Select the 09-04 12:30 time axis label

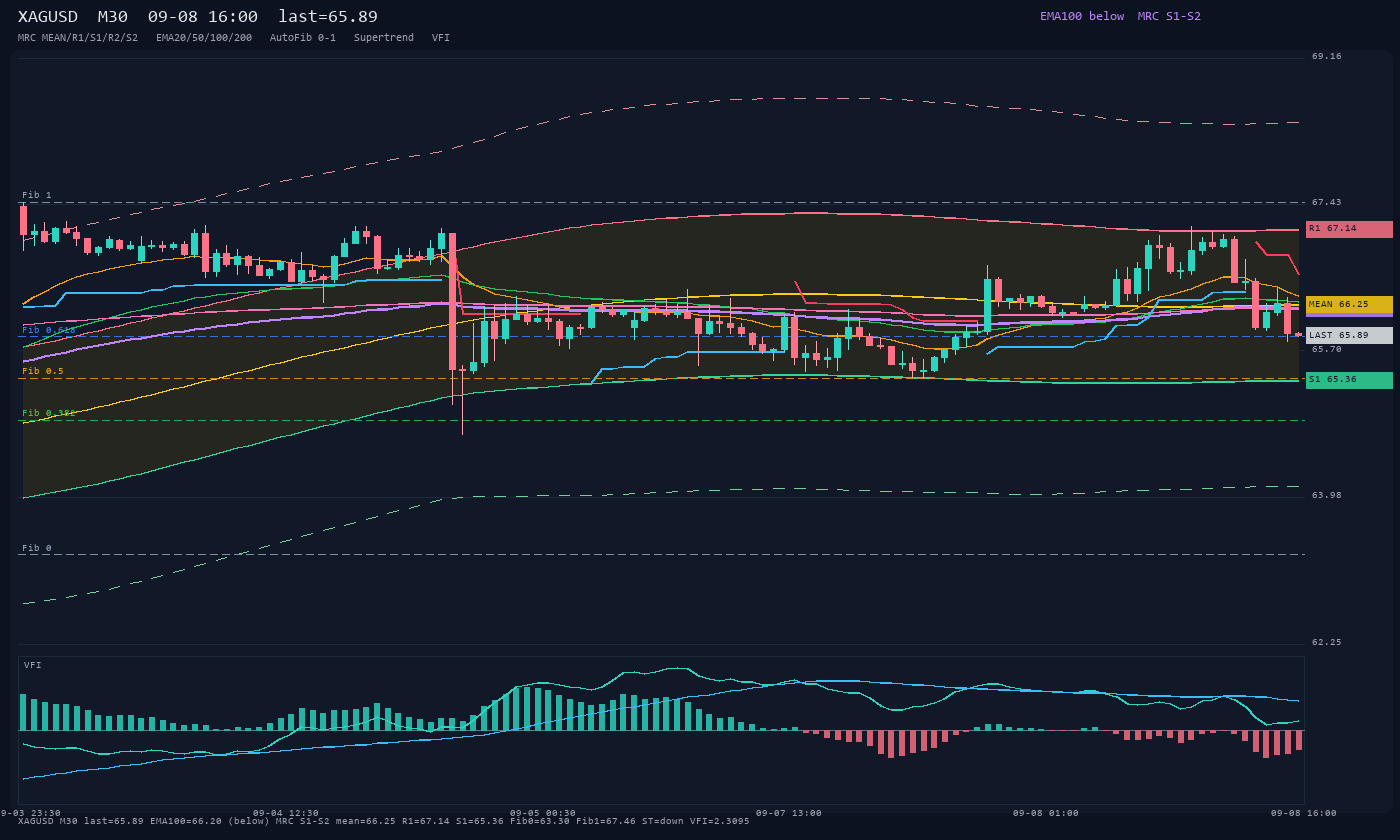pos(286,813)
